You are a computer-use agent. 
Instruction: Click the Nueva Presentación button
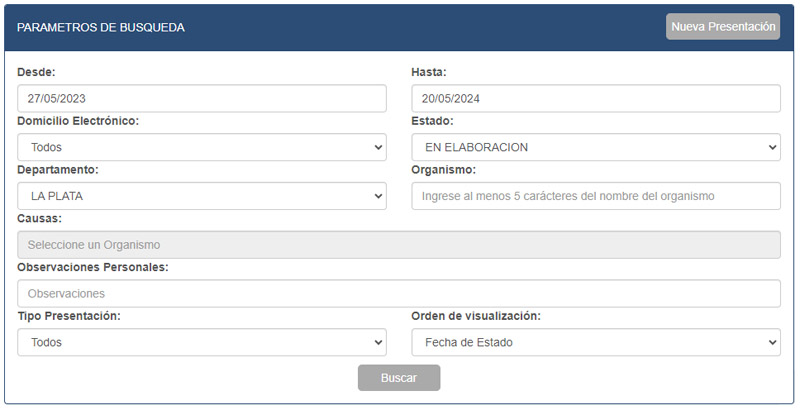[x=723, y=27]
